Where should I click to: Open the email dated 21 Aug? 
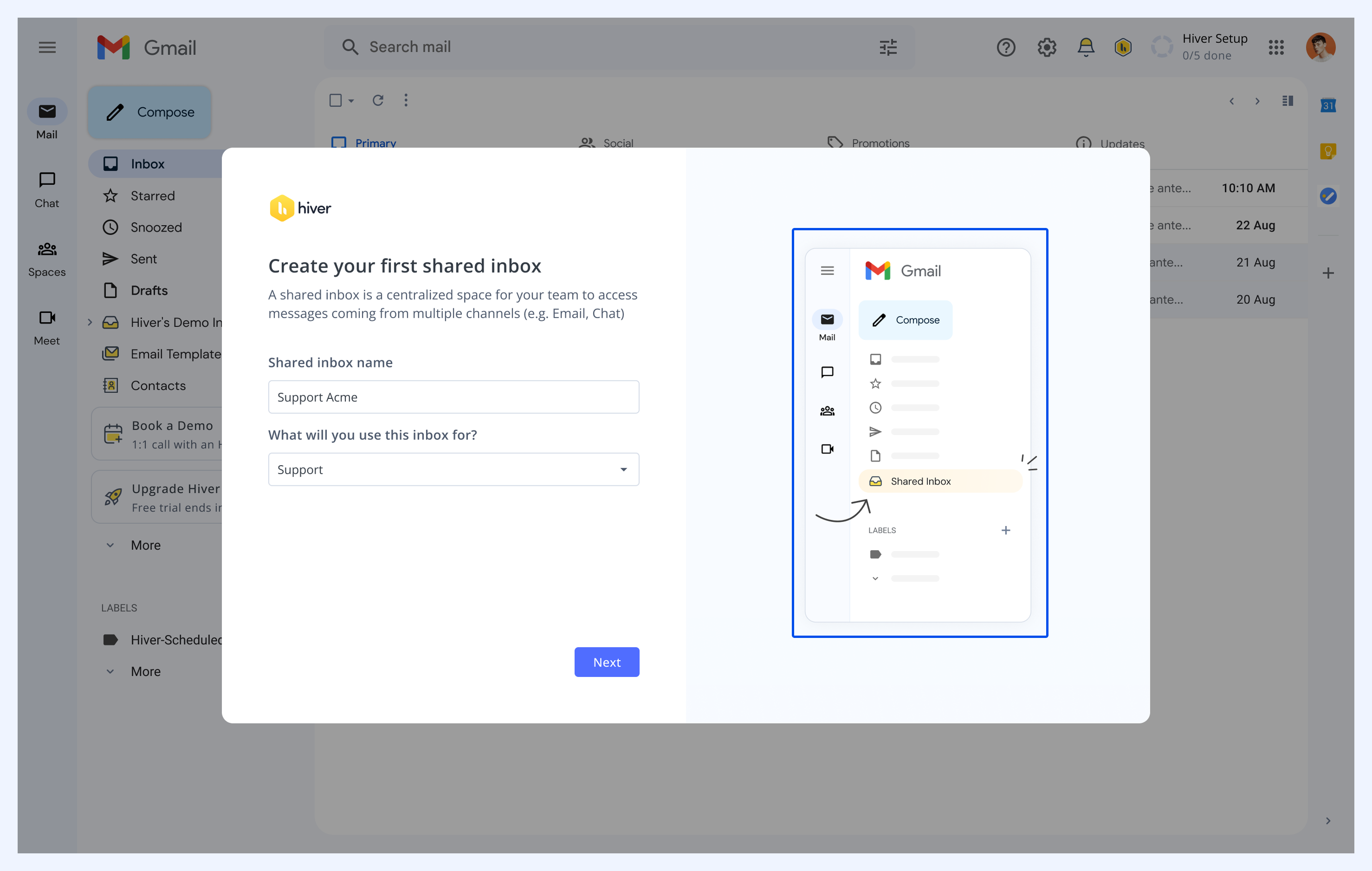pos(1229,262)
